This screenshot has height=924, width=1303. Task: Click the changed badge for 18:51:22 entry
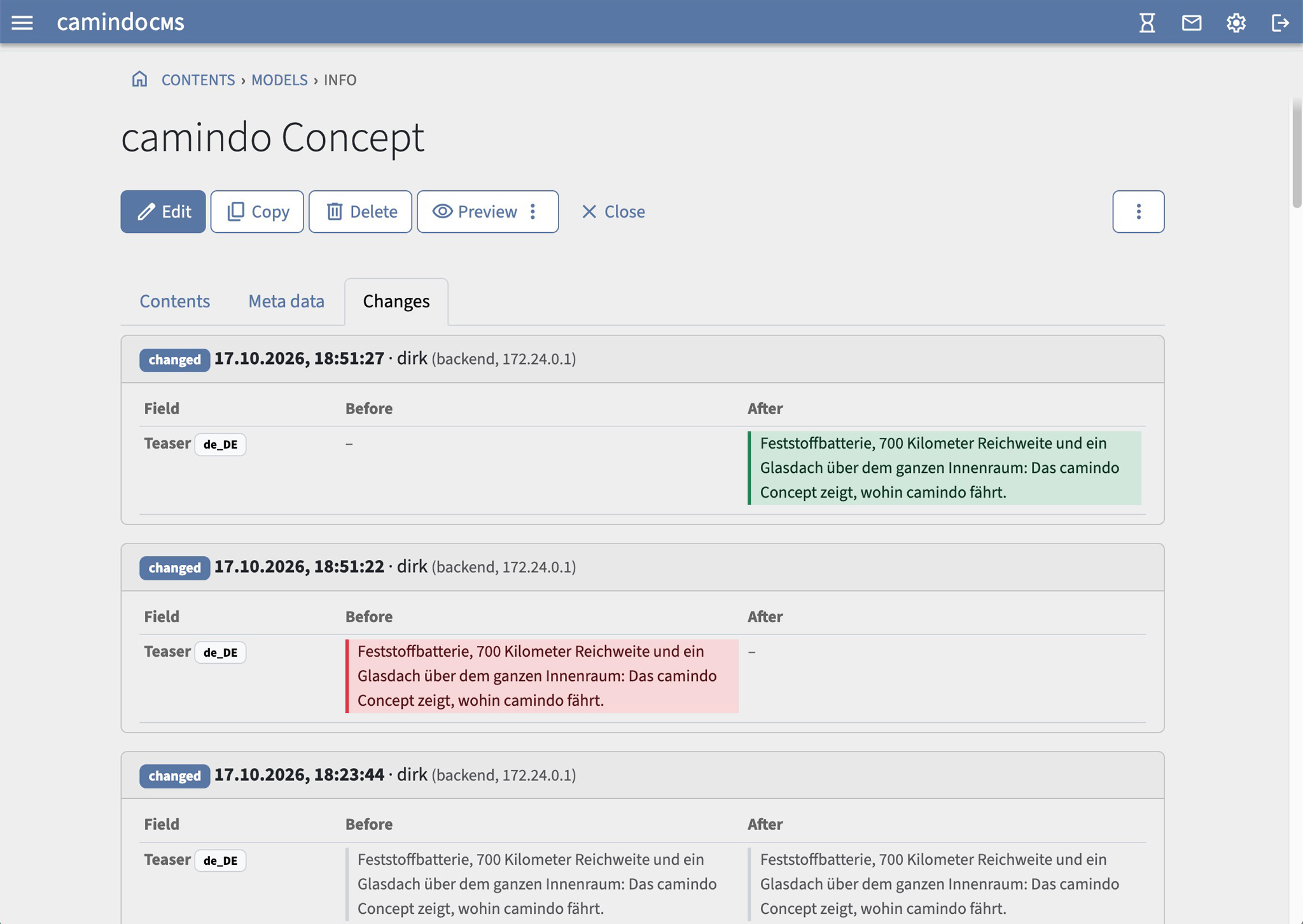click(x=175, y=568)
